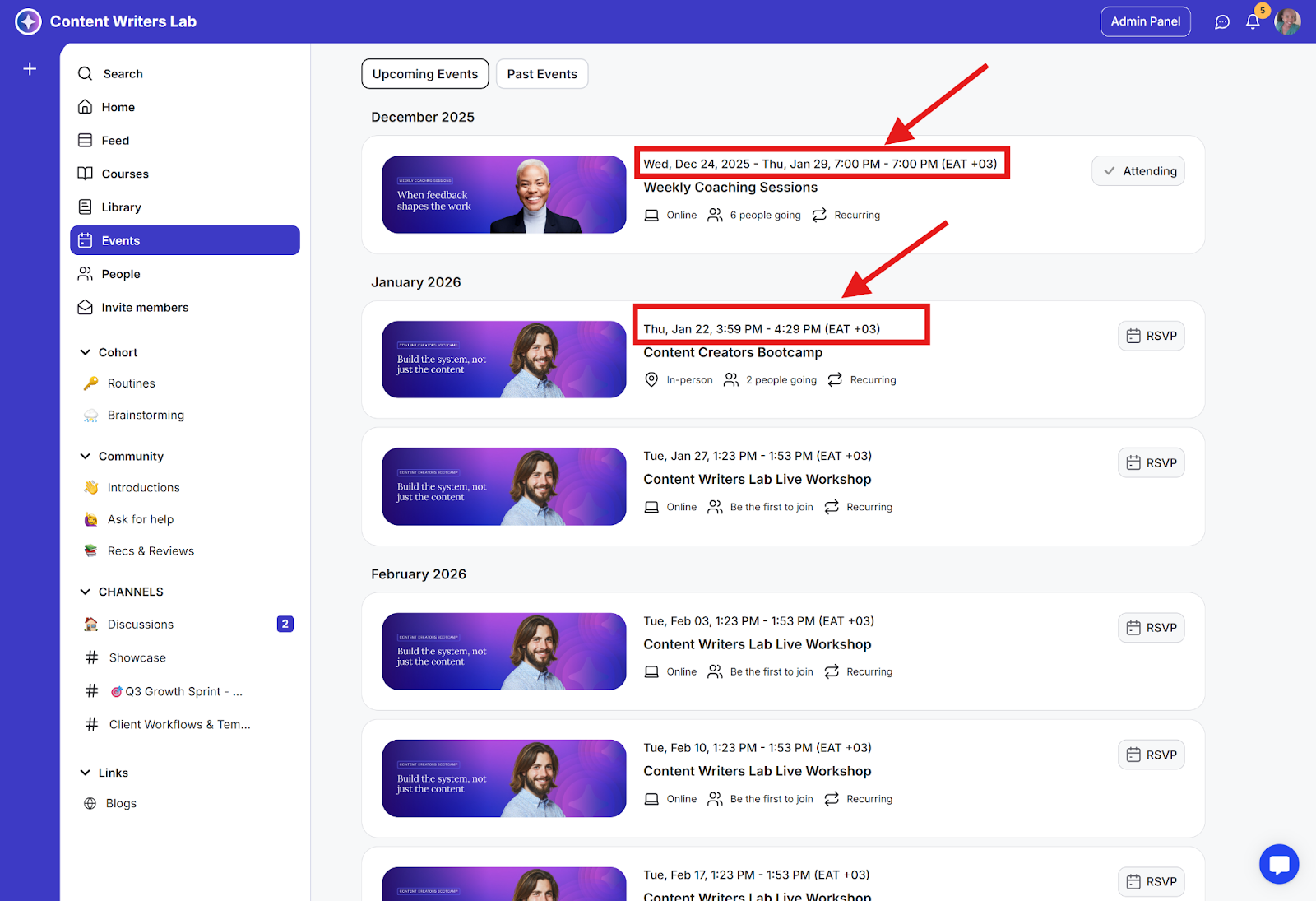This screenshot has width=1316, height=901.
Task: Open the Discussions unread badge showing 2
Action: point(285,624)
